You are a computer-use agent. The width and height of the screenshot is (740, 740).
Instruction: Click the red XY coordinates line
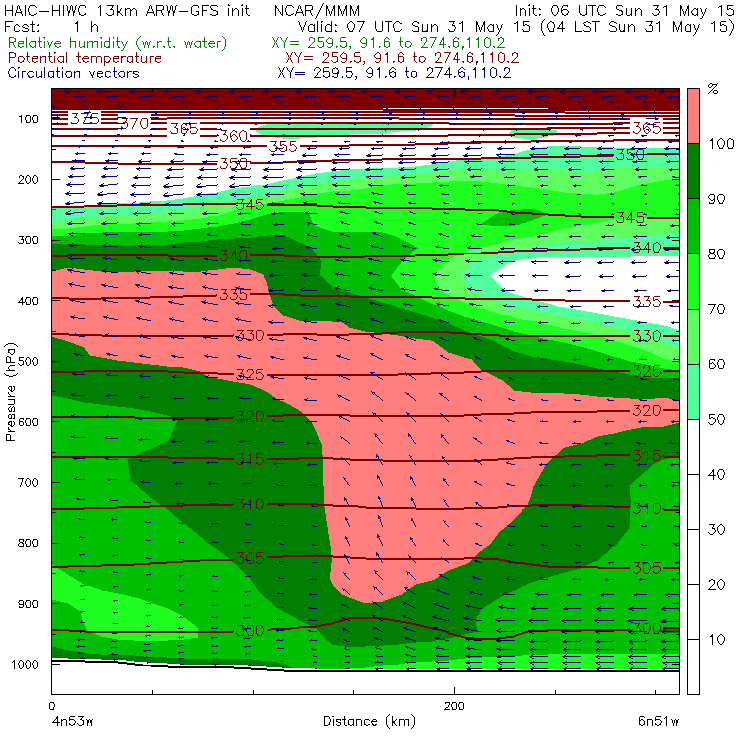(x=402, y=58)
